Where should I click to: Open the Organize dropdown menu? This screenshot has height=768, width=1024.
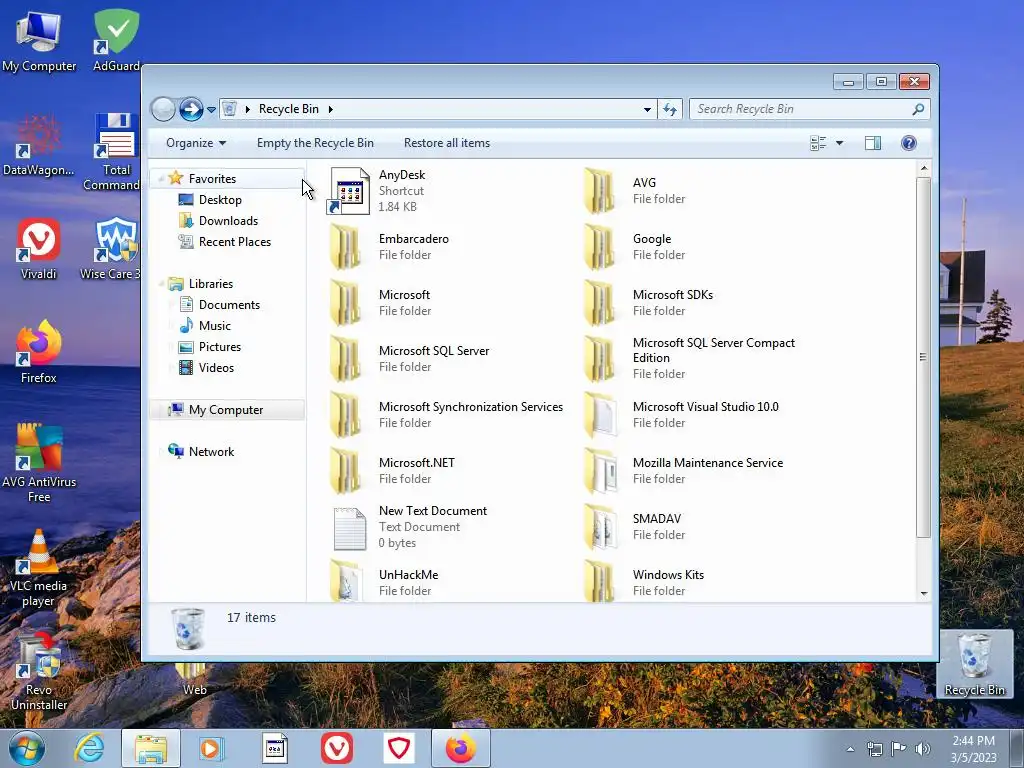196,143
